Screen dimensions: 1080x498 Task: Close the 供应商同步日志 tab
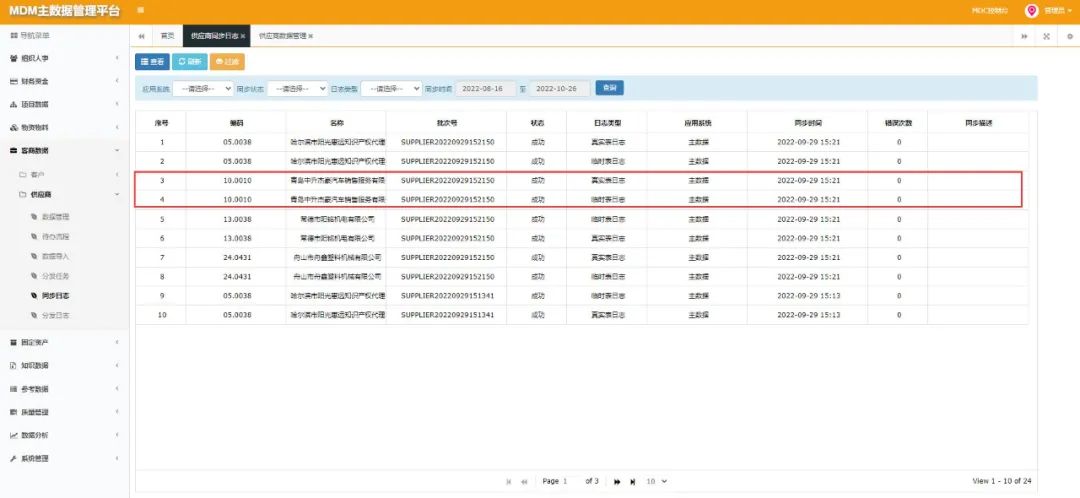pos(243,36)
